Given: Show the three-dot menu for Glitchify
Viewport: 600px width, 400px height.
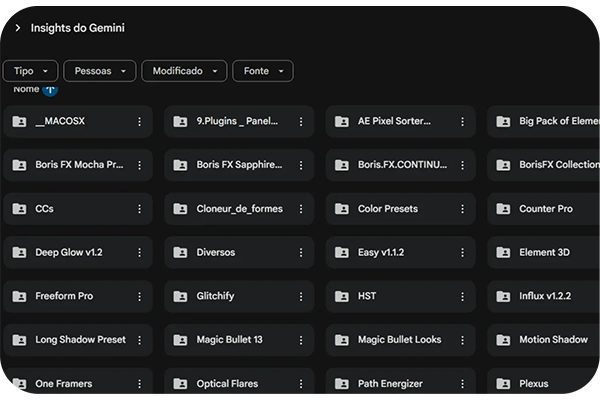Looking at the screenshot, I should coord(301,297).
